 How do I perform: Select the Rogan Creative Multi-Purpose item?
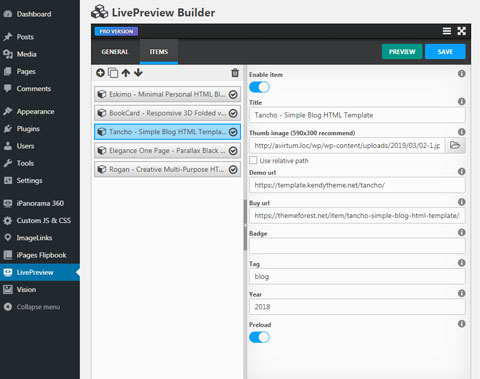[x=167, y=169]
